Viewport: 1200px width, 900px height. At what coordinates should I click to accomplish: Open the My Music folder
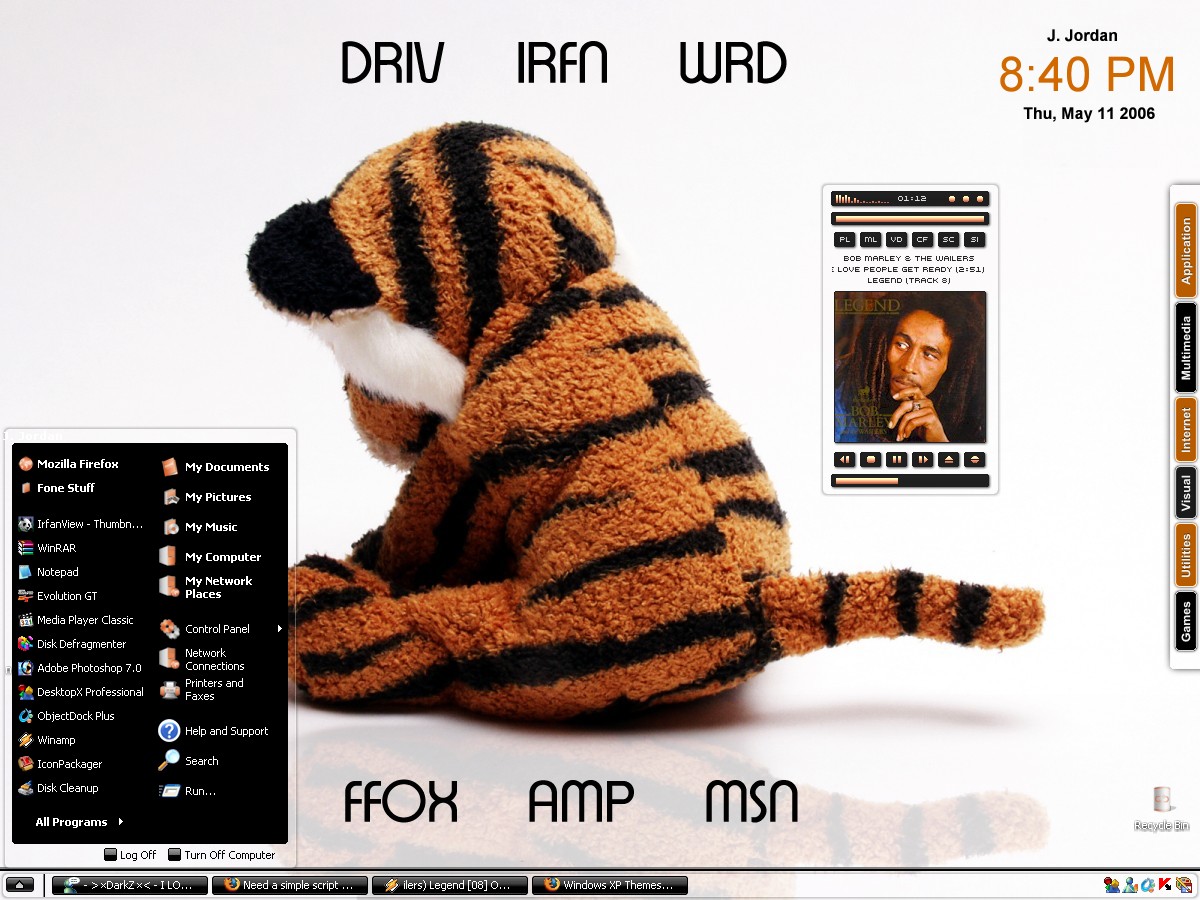(x=198, y=527)
